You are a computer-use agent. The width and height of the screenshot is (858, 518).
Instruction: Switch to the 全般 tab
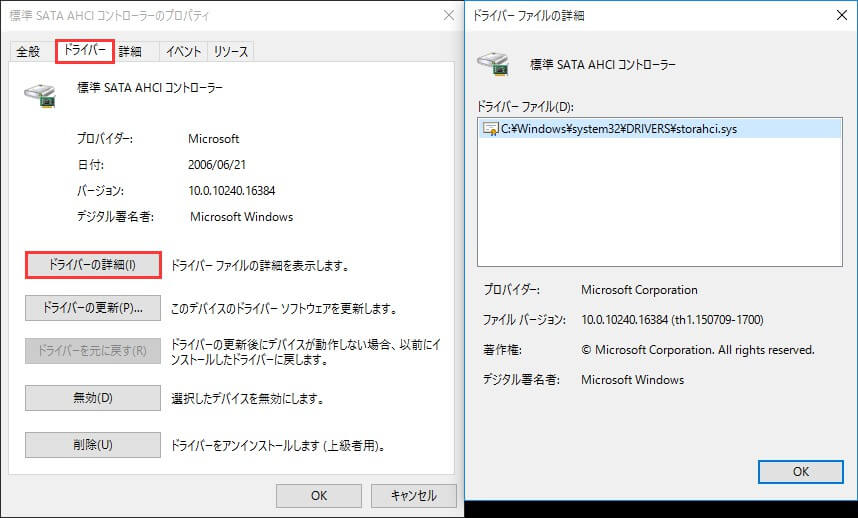(28, 51)
